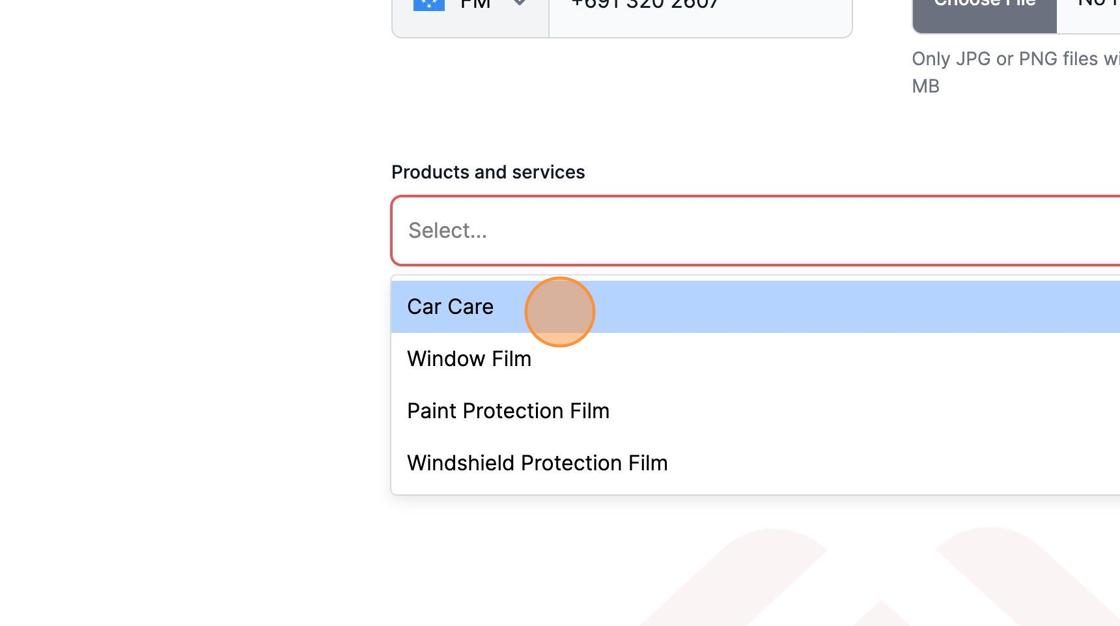
Task: Click the red border of the select field
Action: pos(756,197)
